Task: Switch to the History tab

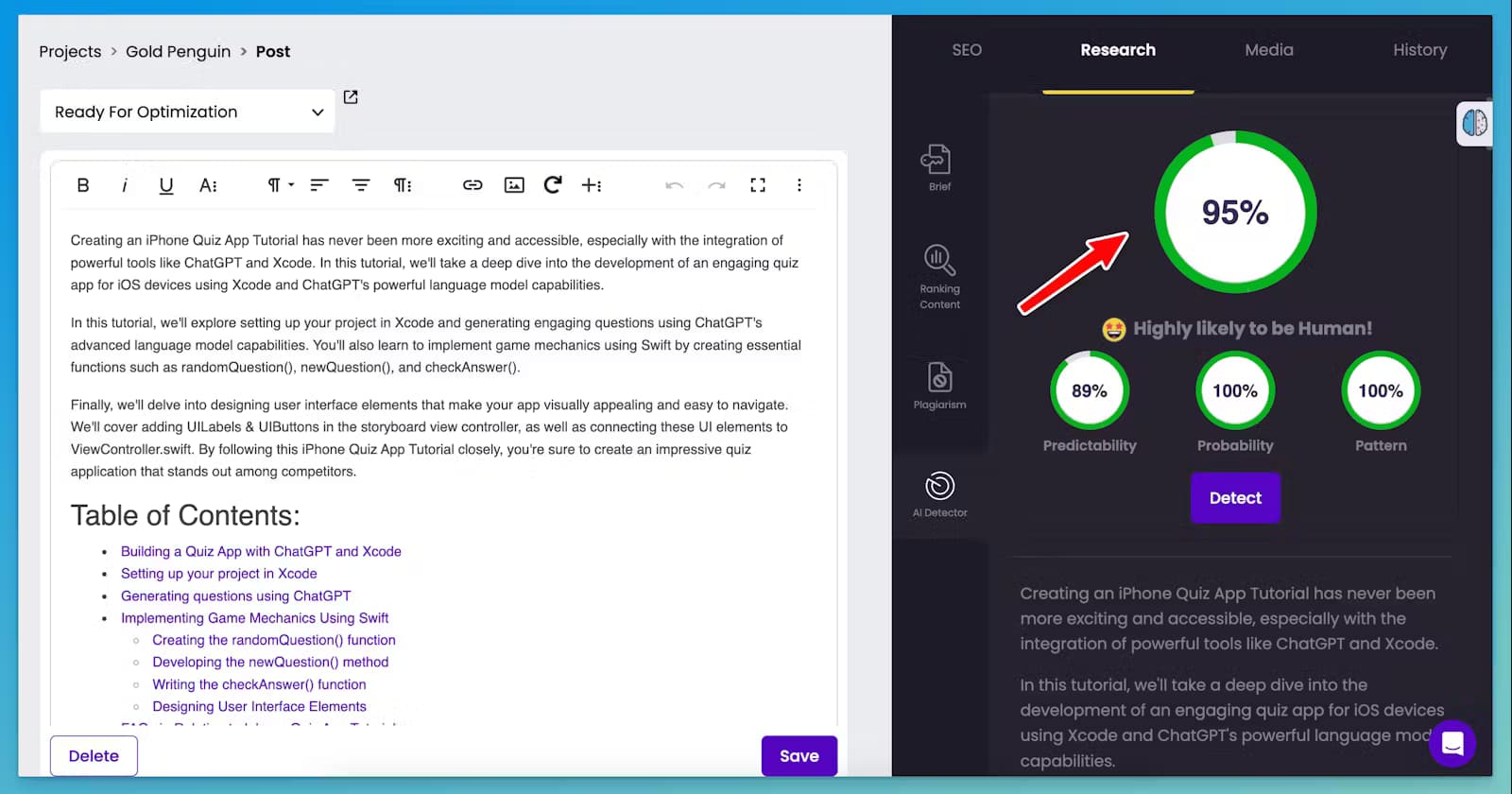Action: point(1420,50)
